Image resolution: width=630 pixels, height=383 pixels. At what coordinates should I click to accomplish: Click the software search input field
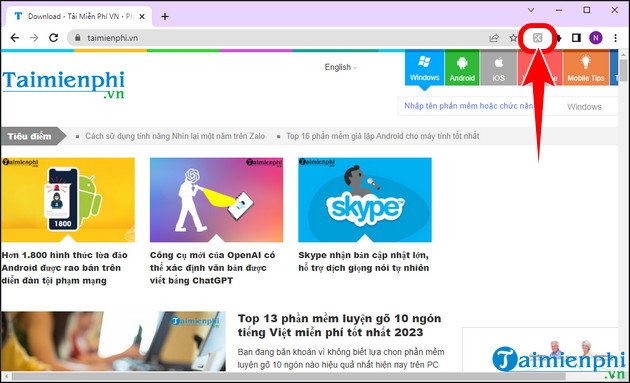470,106
